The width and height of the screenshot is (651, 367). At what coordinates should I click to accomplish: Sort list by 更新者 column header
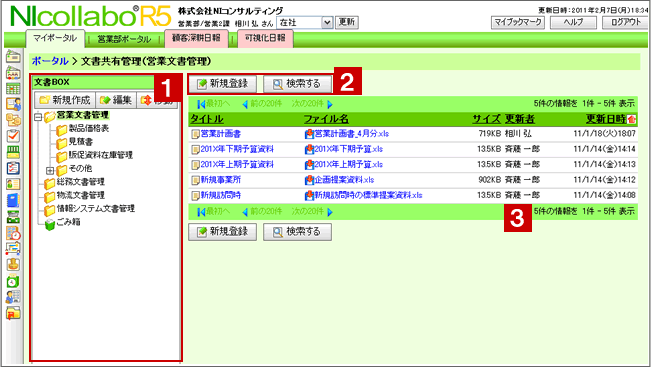pos(520,120)
